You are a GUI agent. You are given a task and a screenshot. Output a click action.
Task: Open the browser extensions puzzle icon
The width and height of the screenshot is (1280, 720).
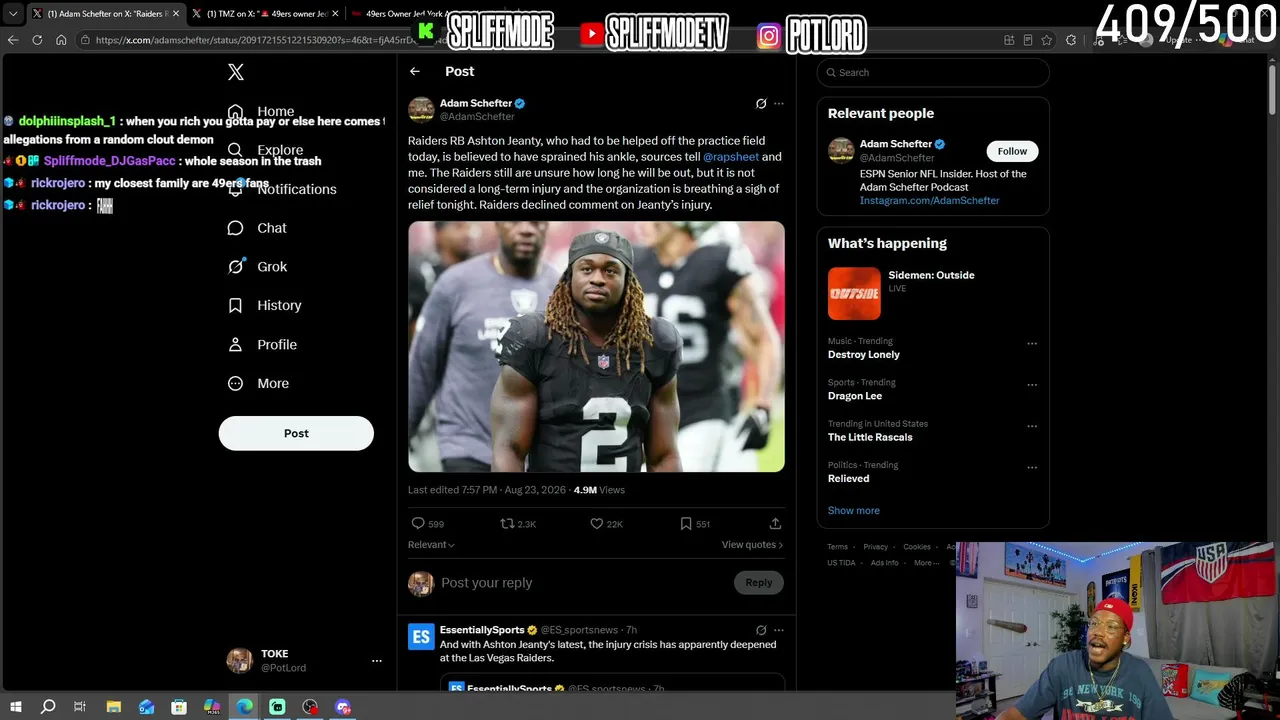coord(1071,40)
